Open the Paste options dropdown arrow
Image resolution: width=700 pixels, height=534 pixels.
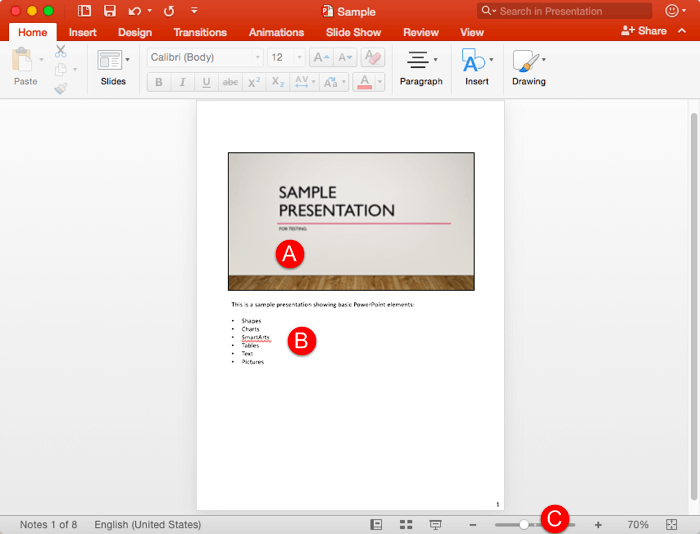click(x=42, y=59)
